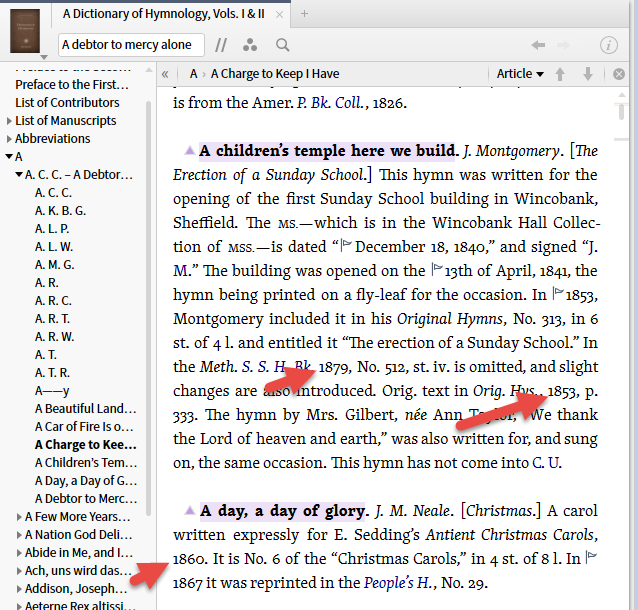Expand Addison, Joseph group
Image resolution: width=638 pixels, height=610 pixels.
[19, 589]
